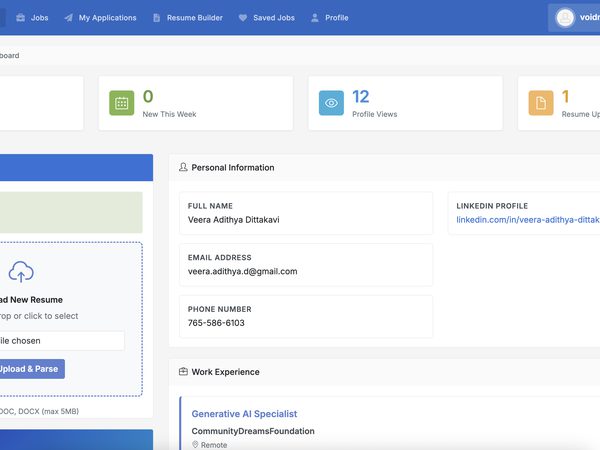Click the Generative AI Specialist job title
Screen dimensions: 600x450
coord(244,414)
